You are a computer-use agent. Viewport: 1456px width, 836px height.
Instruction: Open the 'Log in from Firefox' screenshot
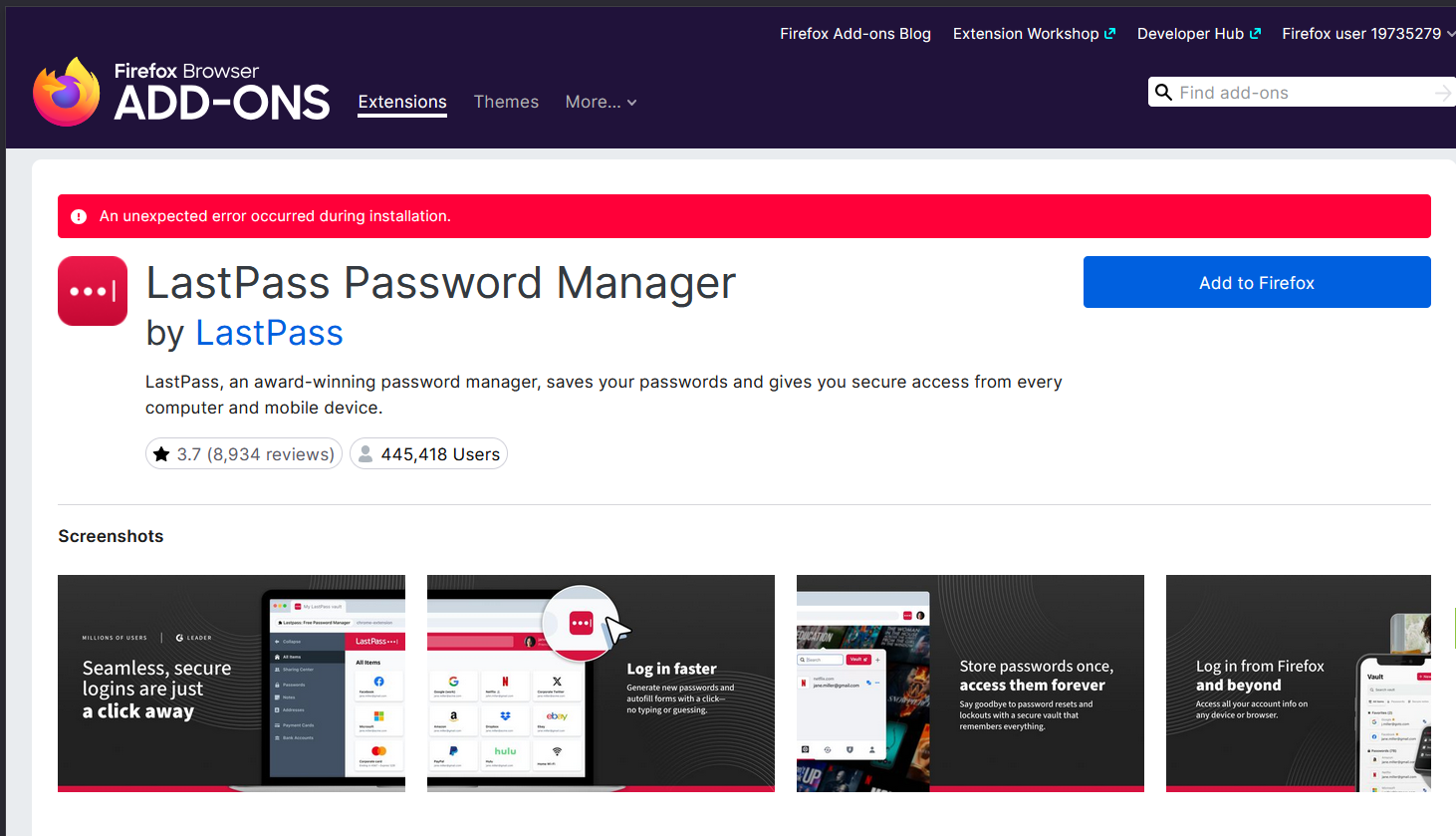click(1299, 684)
